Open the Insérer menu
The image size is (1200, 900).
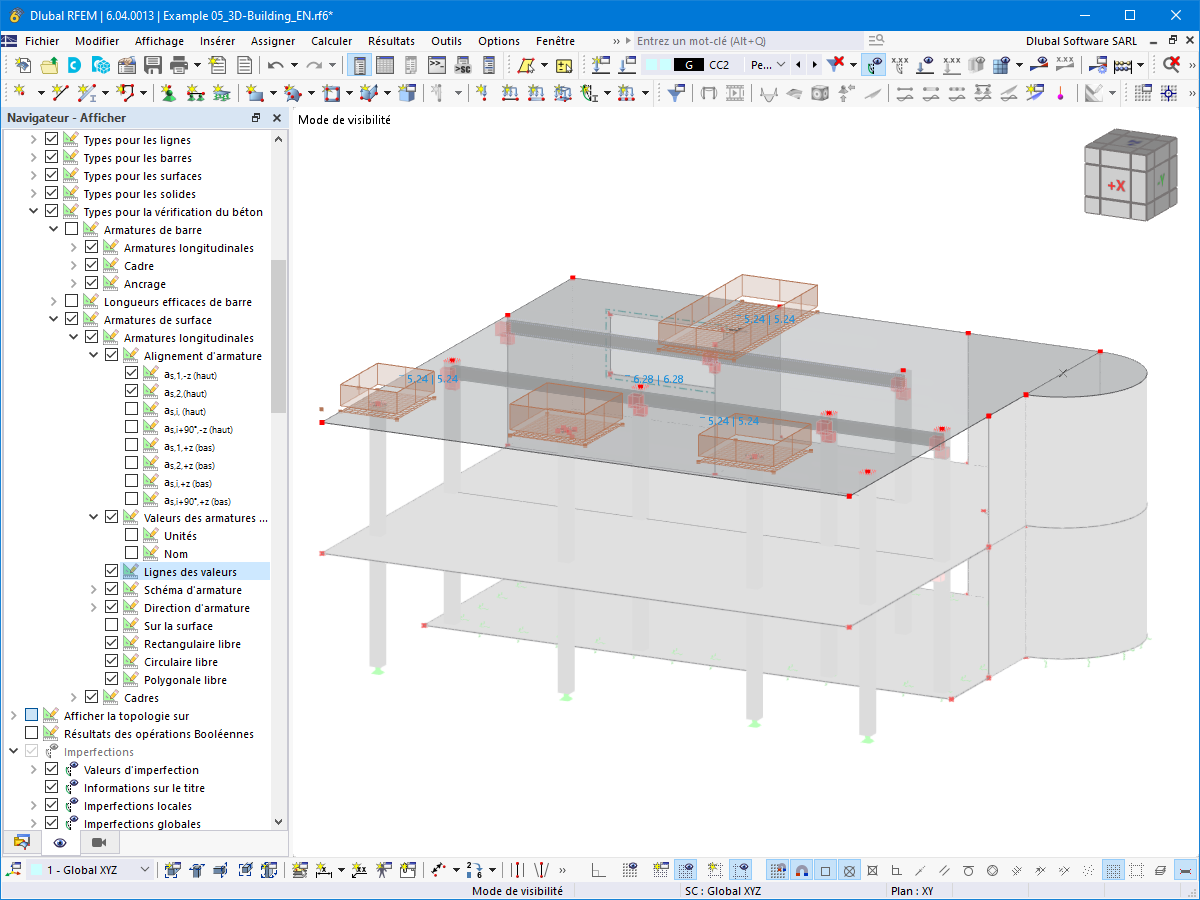click(x=218, y=41)
